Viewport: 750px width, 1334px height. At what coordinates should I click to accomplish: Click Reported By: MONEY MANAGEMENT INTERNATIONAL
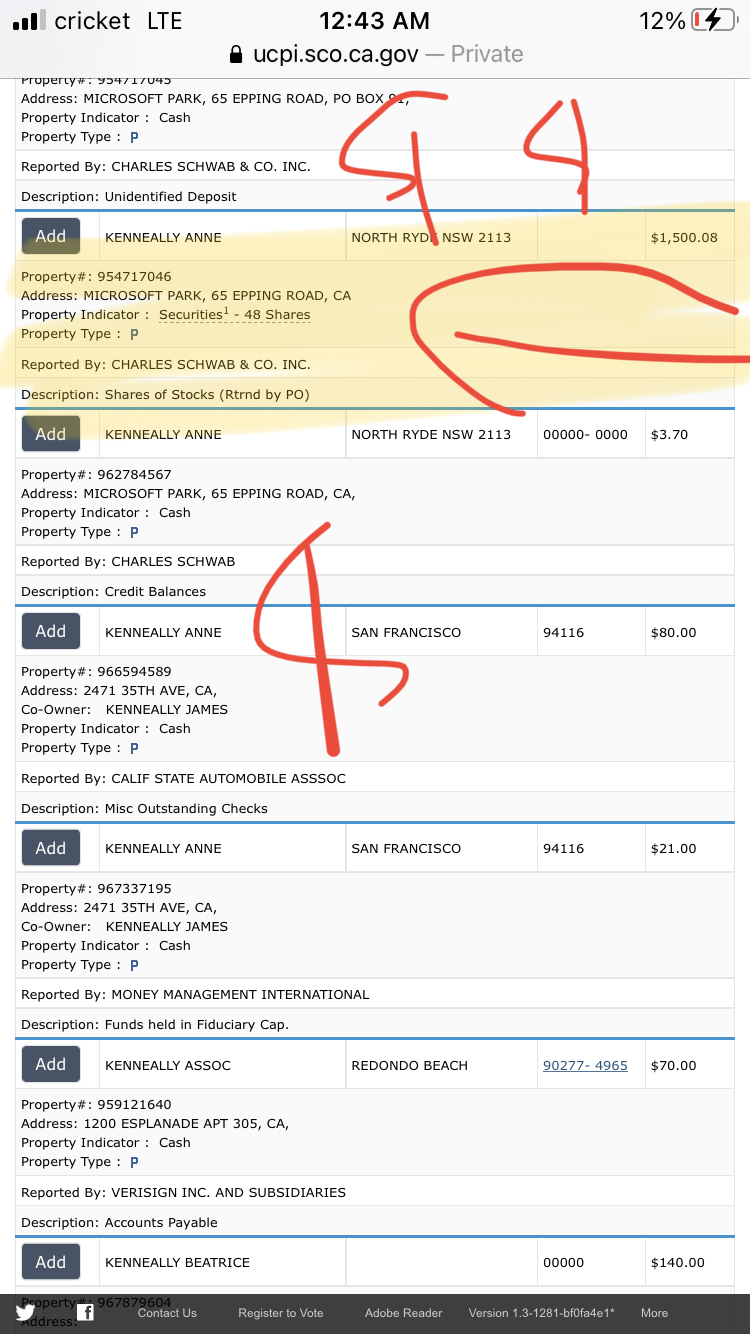pyautogui.click(x=195, y=994)
